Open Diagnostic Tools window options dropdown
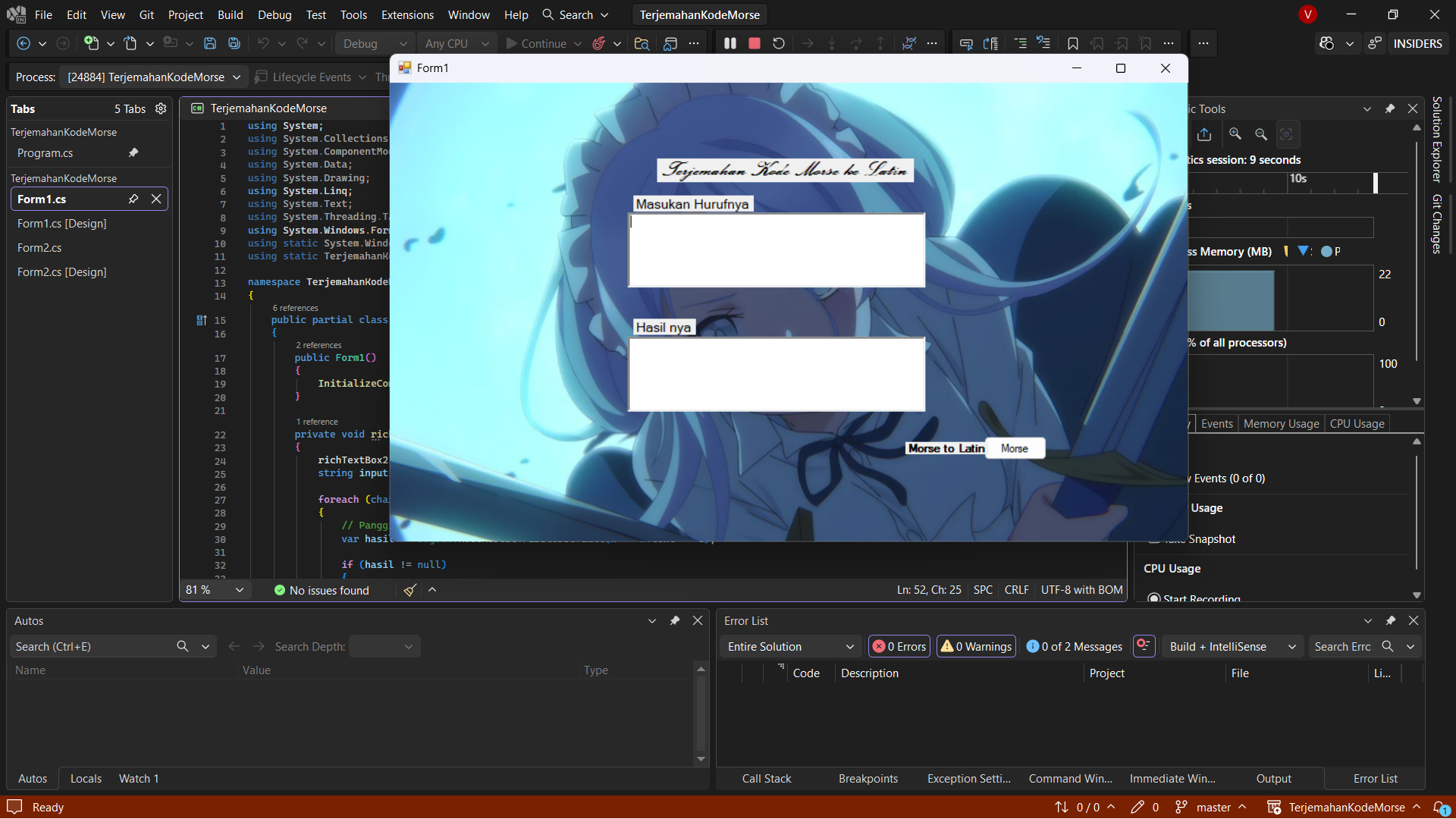This screenshot has width=1456, height=819. pos(1367,108)
